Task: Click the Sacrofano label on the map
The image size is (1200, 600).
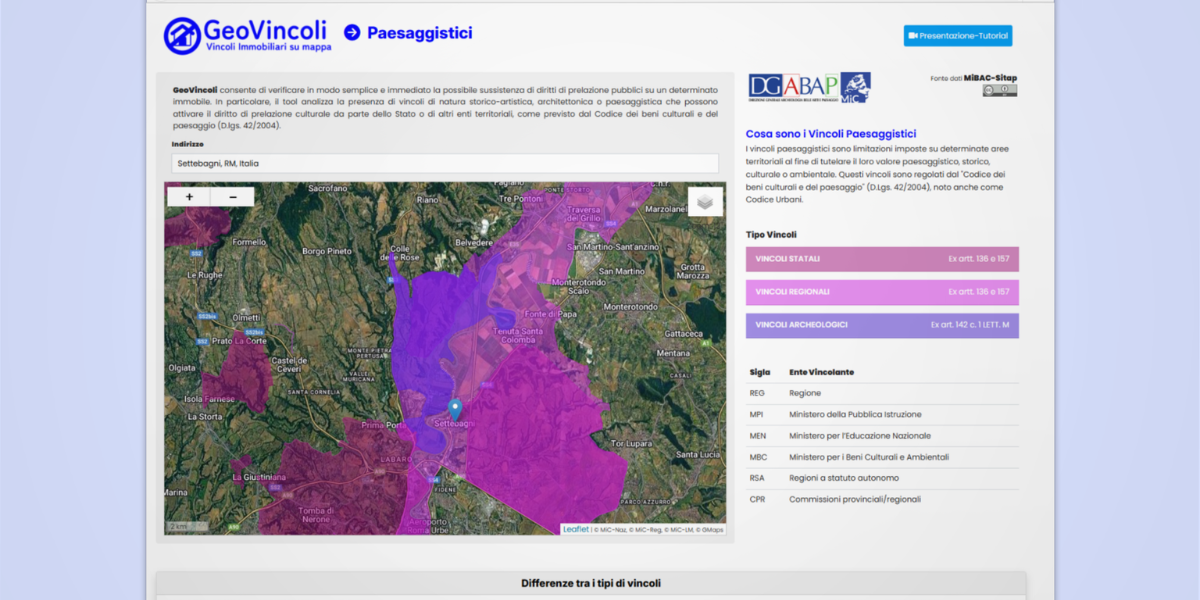Action: point(327,188)
